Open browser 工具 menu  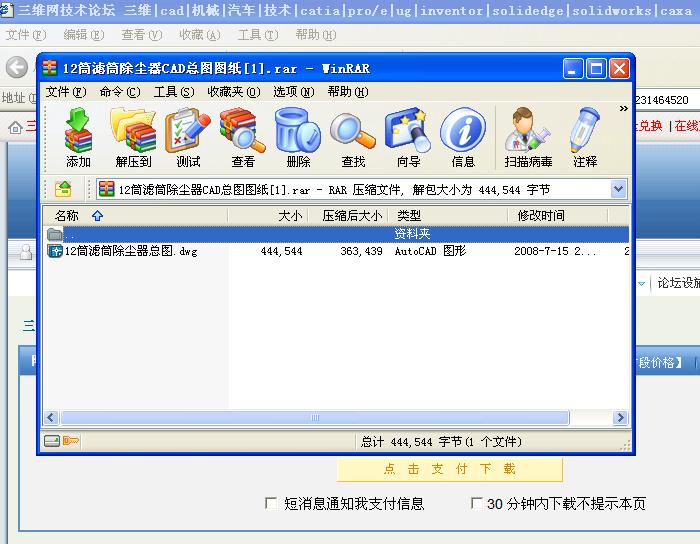pyautogui.click(x=258, y=35)
